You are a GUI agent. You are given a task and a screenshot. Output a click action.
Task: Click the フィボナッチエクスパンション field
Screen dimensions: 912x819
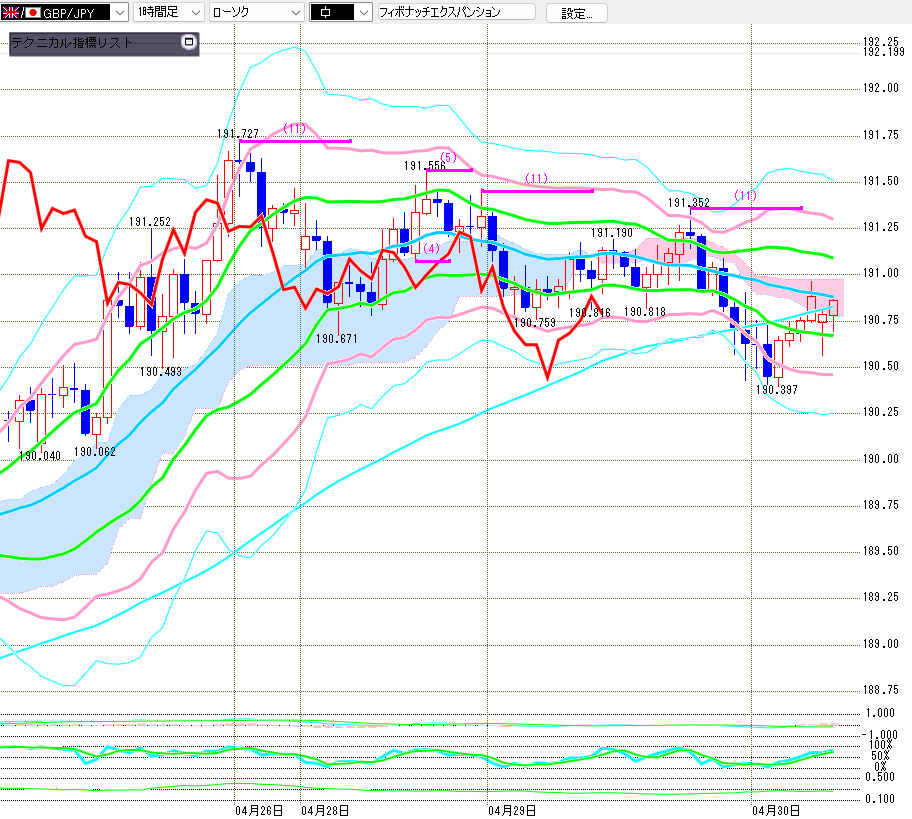(x=457, y=12)
